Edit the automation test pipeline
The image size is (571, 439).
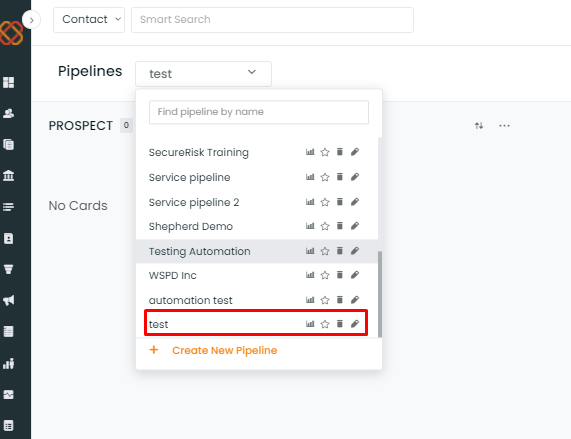click(355, 300)
